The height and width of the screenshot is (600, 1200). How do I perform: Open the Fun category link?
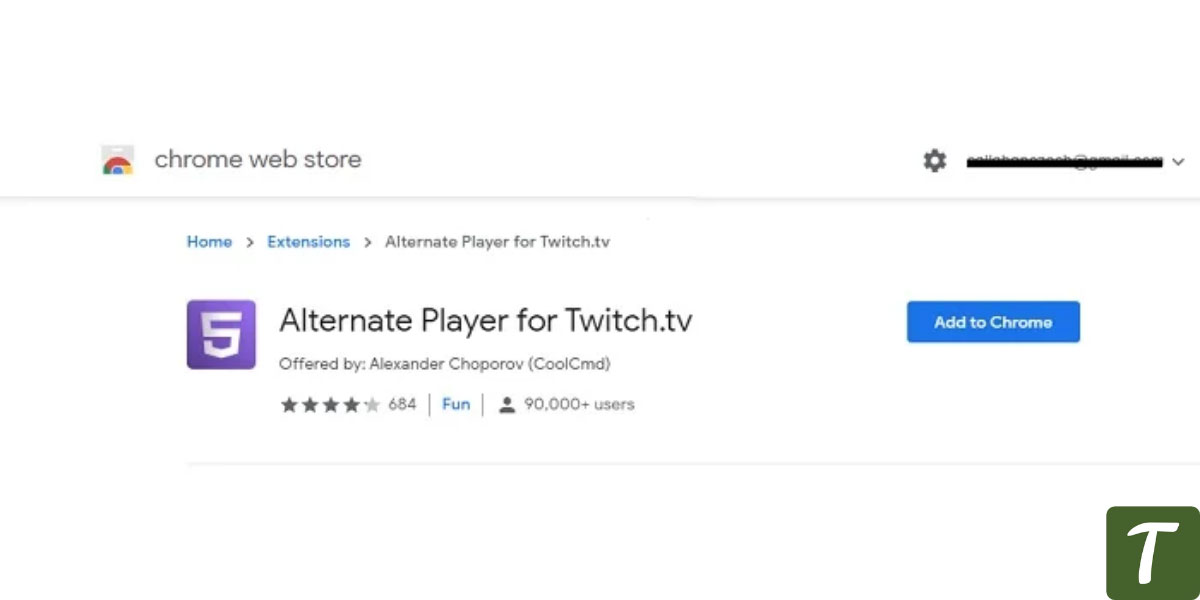[456, 405]
